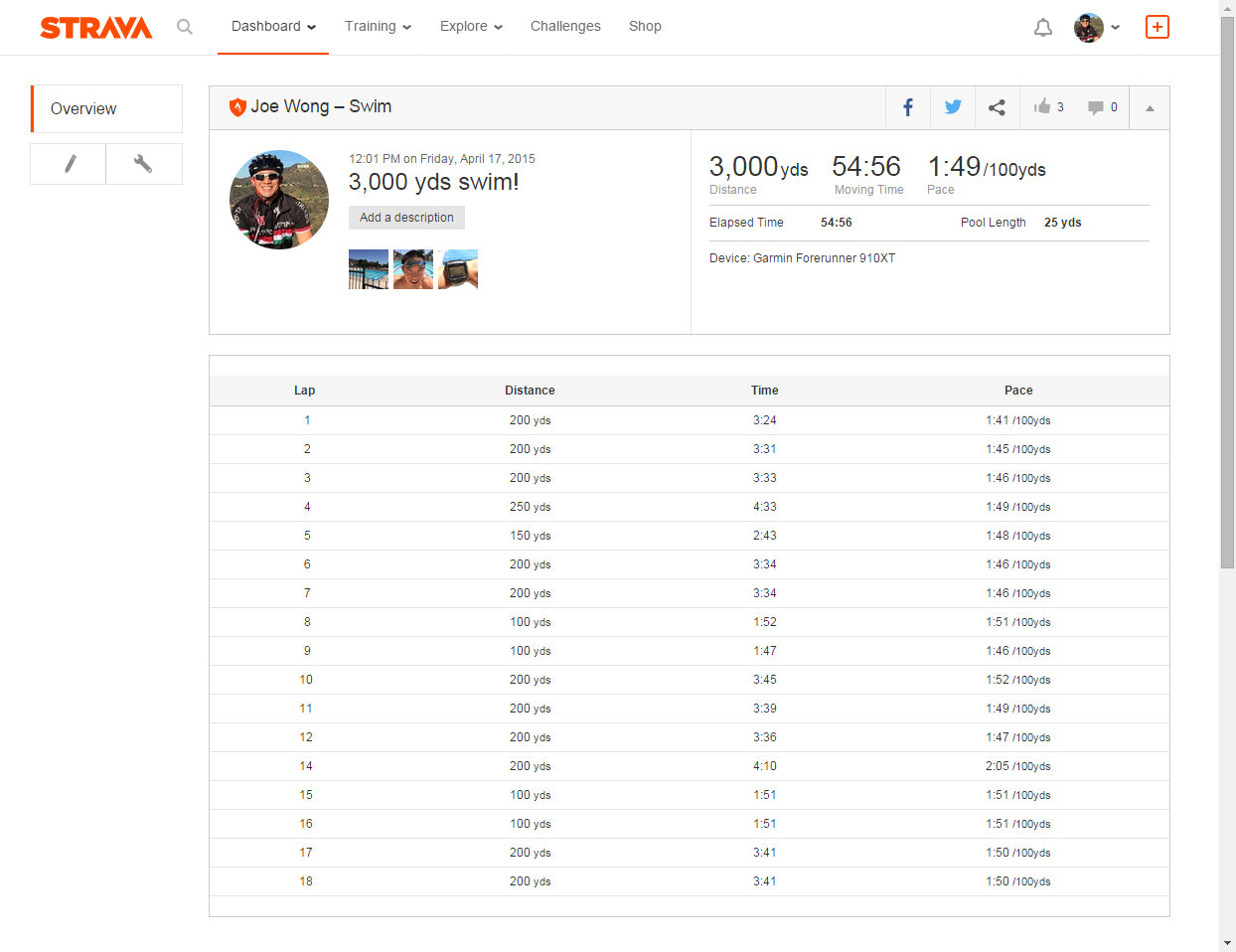Image resolution: width=1236 pixels, height=952 pixels.
Task: Click the Strava logo
Action: (95, 27)
